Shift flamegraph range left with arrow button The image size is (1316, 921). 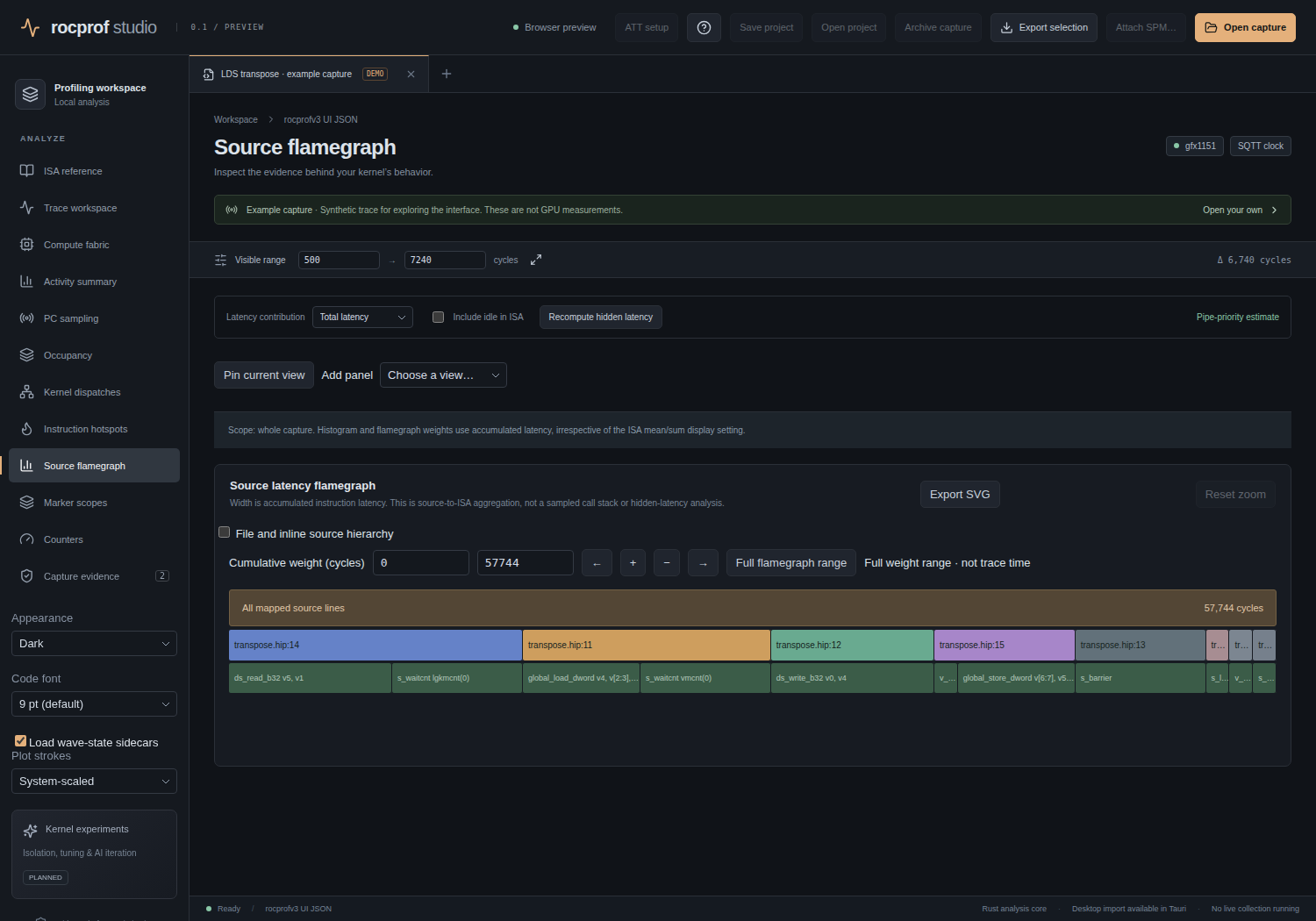coord(597,563)
